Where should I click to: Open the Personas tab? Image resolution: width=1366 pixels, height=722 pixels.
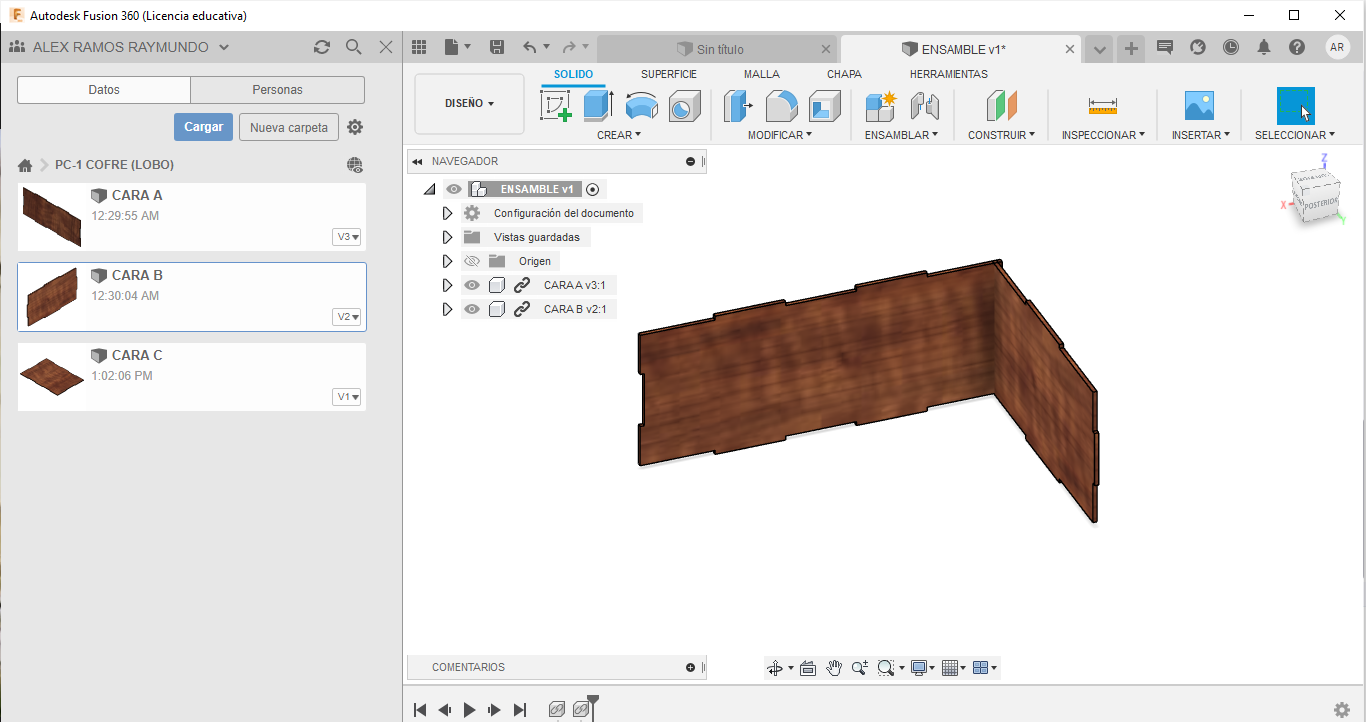tap(277, 90)
